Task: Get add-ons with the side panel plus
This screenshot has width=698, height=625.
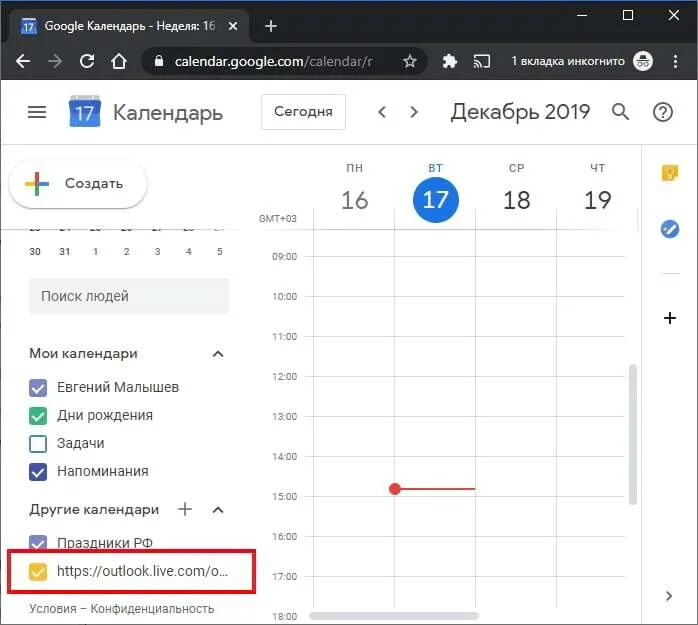Action: (670, 318)
